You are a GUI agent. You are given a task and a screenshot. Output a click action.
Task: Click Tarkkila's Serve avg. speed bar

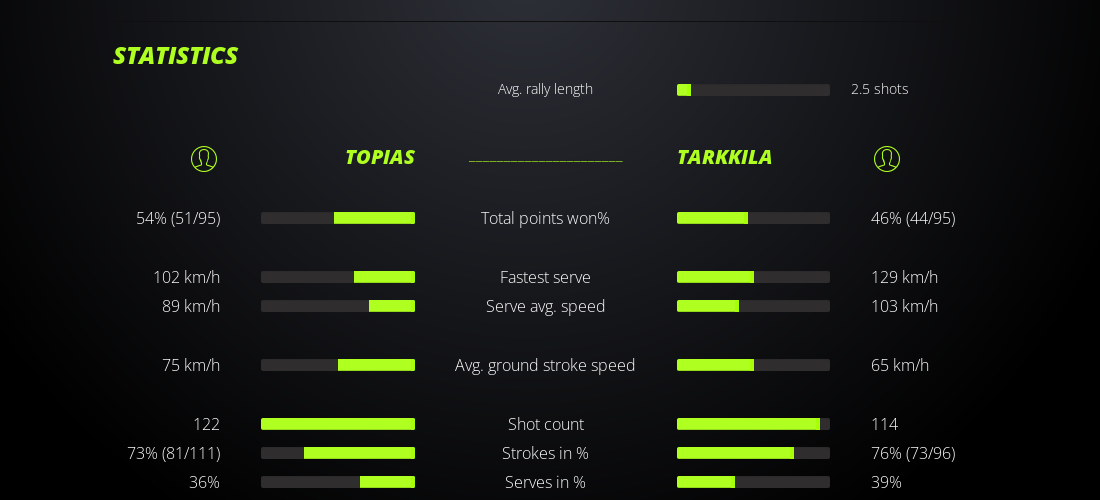(753, 306)
